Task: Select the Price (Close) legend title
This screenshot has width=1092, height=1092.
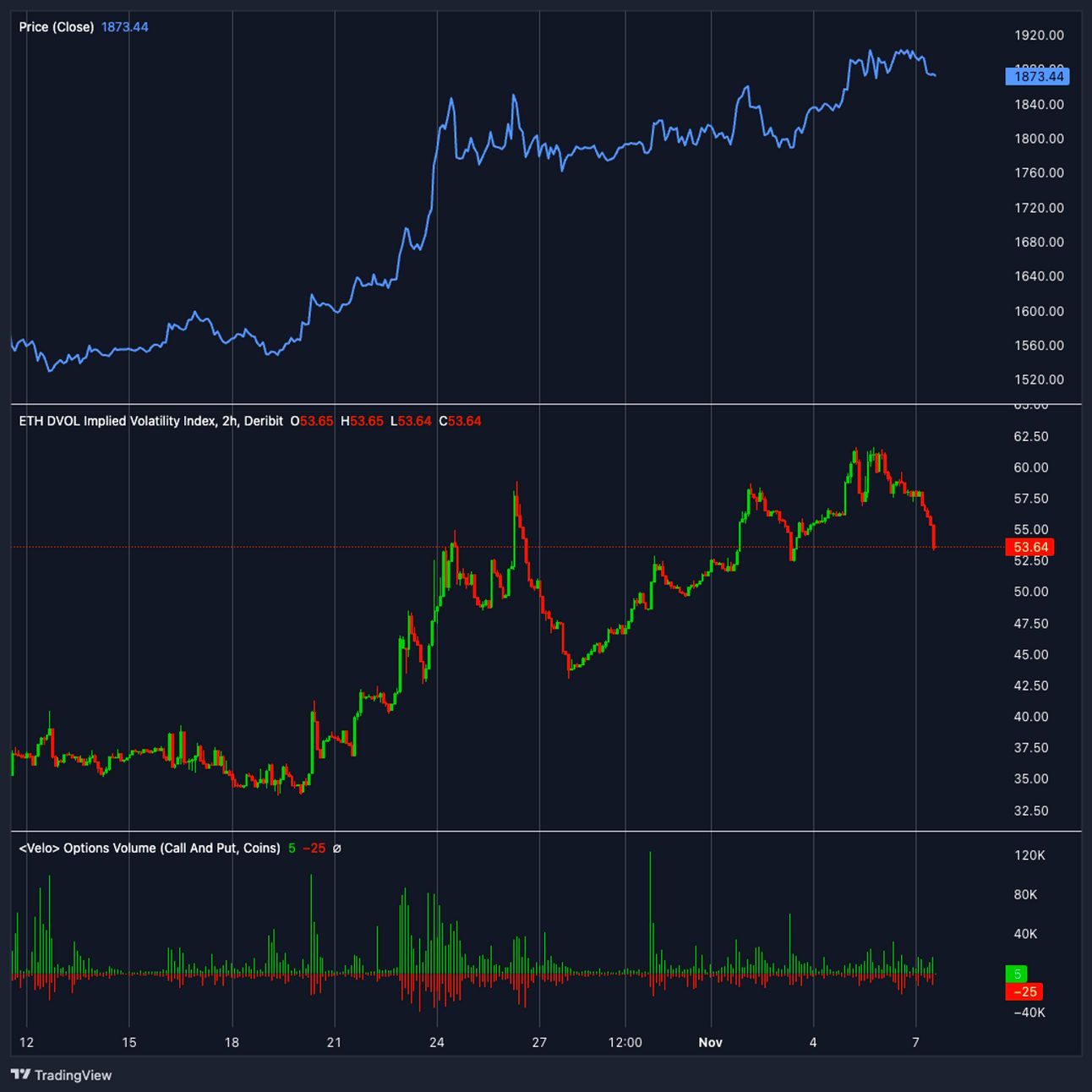Action: coord(57,27)
